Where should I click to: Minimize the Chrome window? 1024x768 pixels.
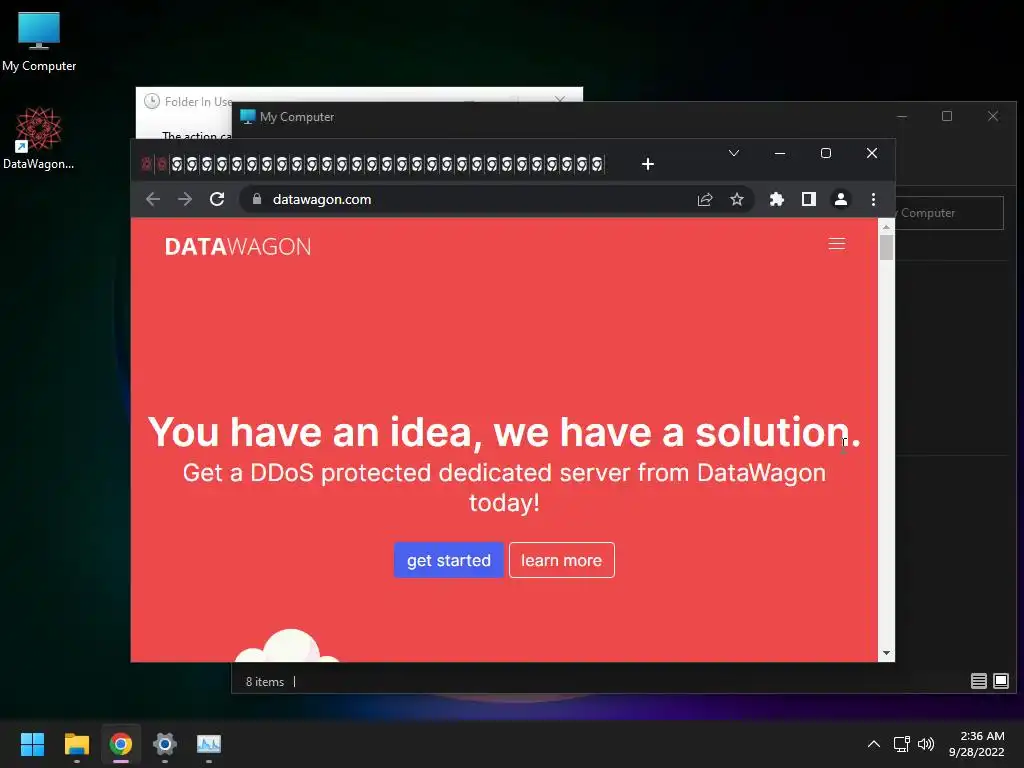pyautogui.click(x=780, y=153)
